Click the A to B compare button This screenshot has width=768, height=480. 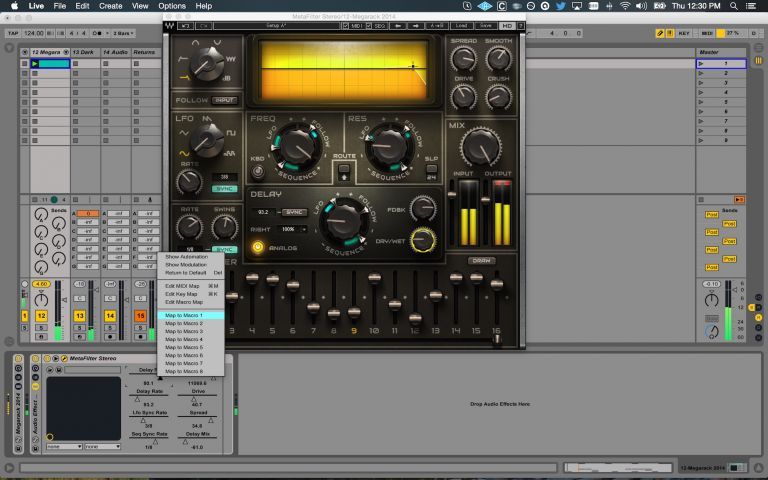pyautogui.click(x=436, y=25)
